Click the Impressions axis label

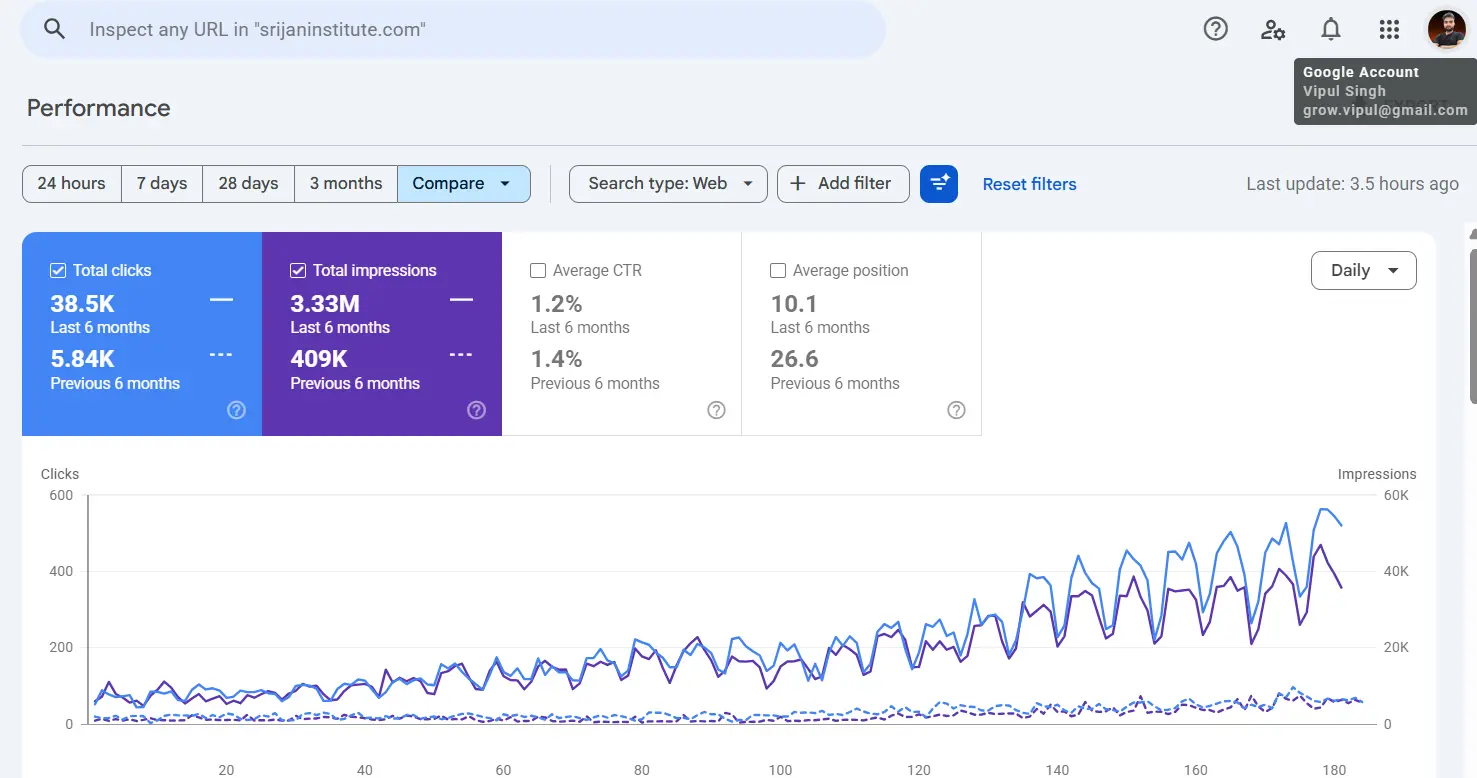pyautogui.click(x=1377, y=474)
